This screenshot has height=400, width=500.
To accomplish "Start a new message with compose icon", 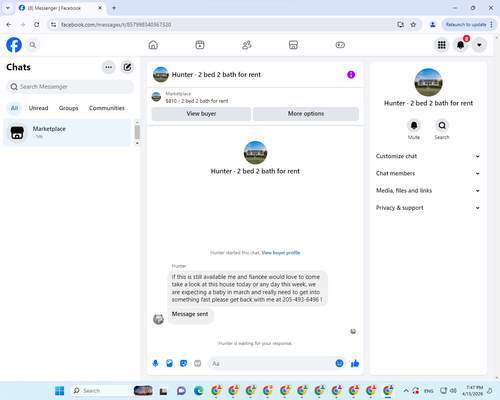I will coord(127,67).
